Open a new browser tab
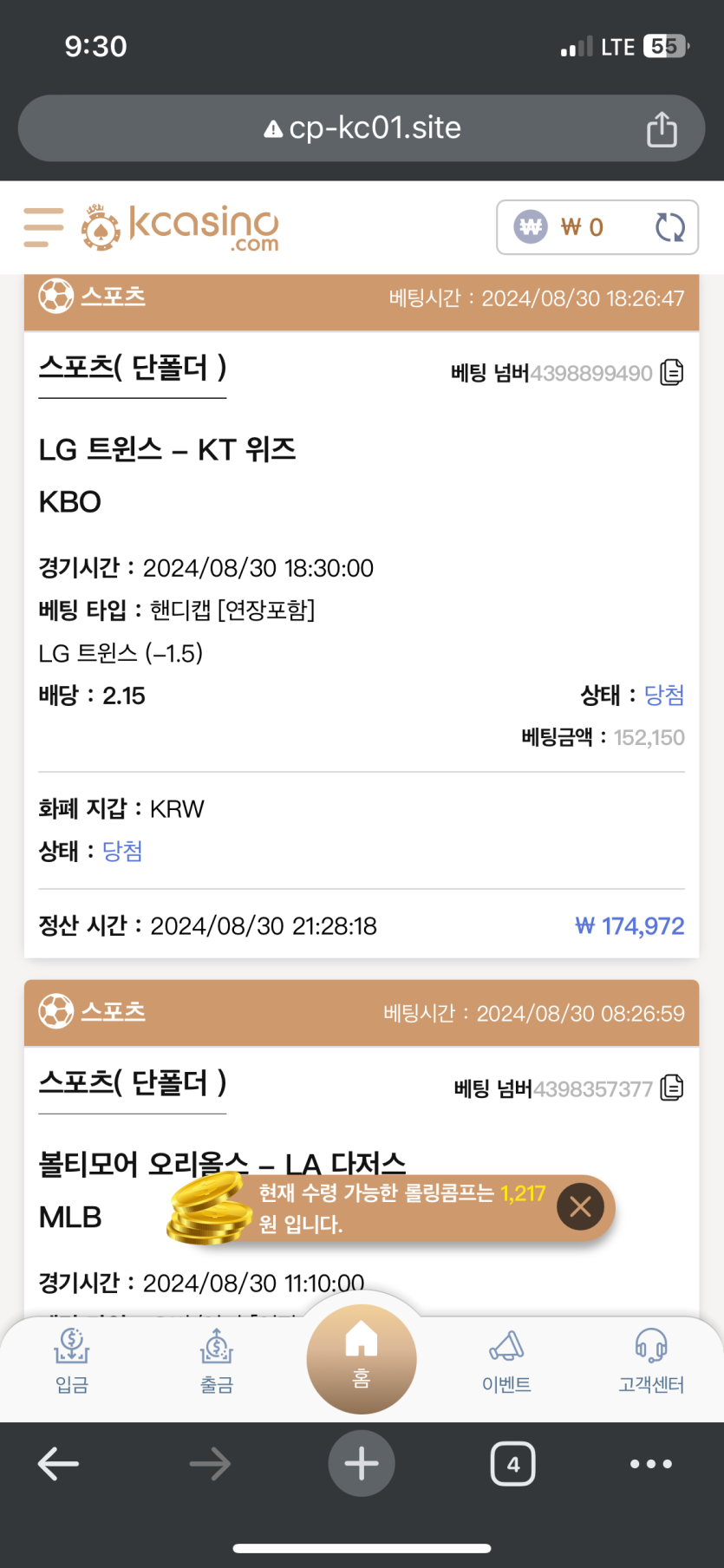The width and height of the screenshot is (724, 1568). 362,1464
